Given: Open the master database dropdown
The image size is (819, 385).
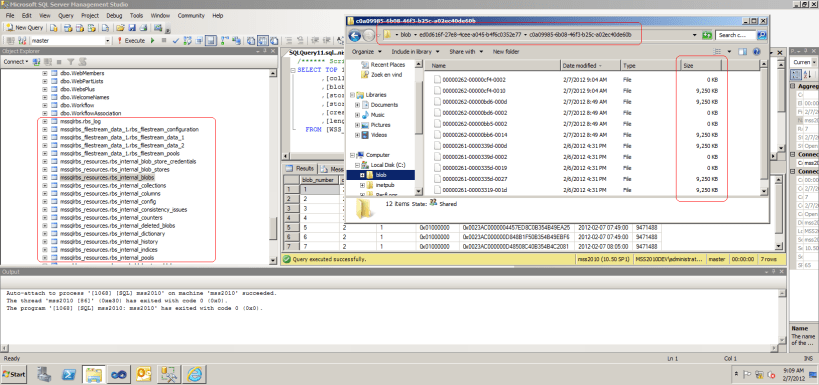Looking at the screenshot, I should [108, 40].
